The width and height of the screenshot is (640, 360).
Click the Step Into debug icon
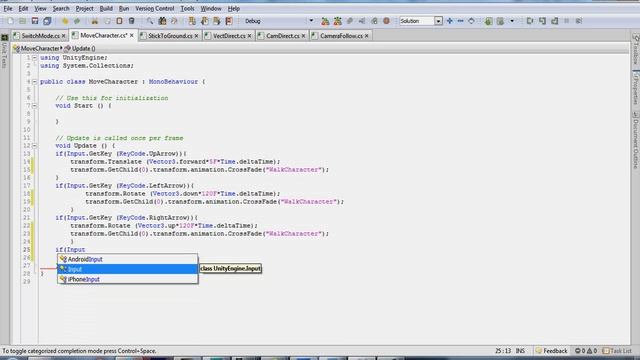point(542,21)
